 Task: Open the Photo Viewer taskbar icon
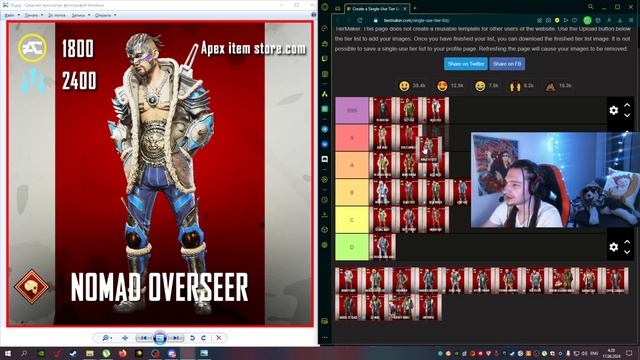204,353
